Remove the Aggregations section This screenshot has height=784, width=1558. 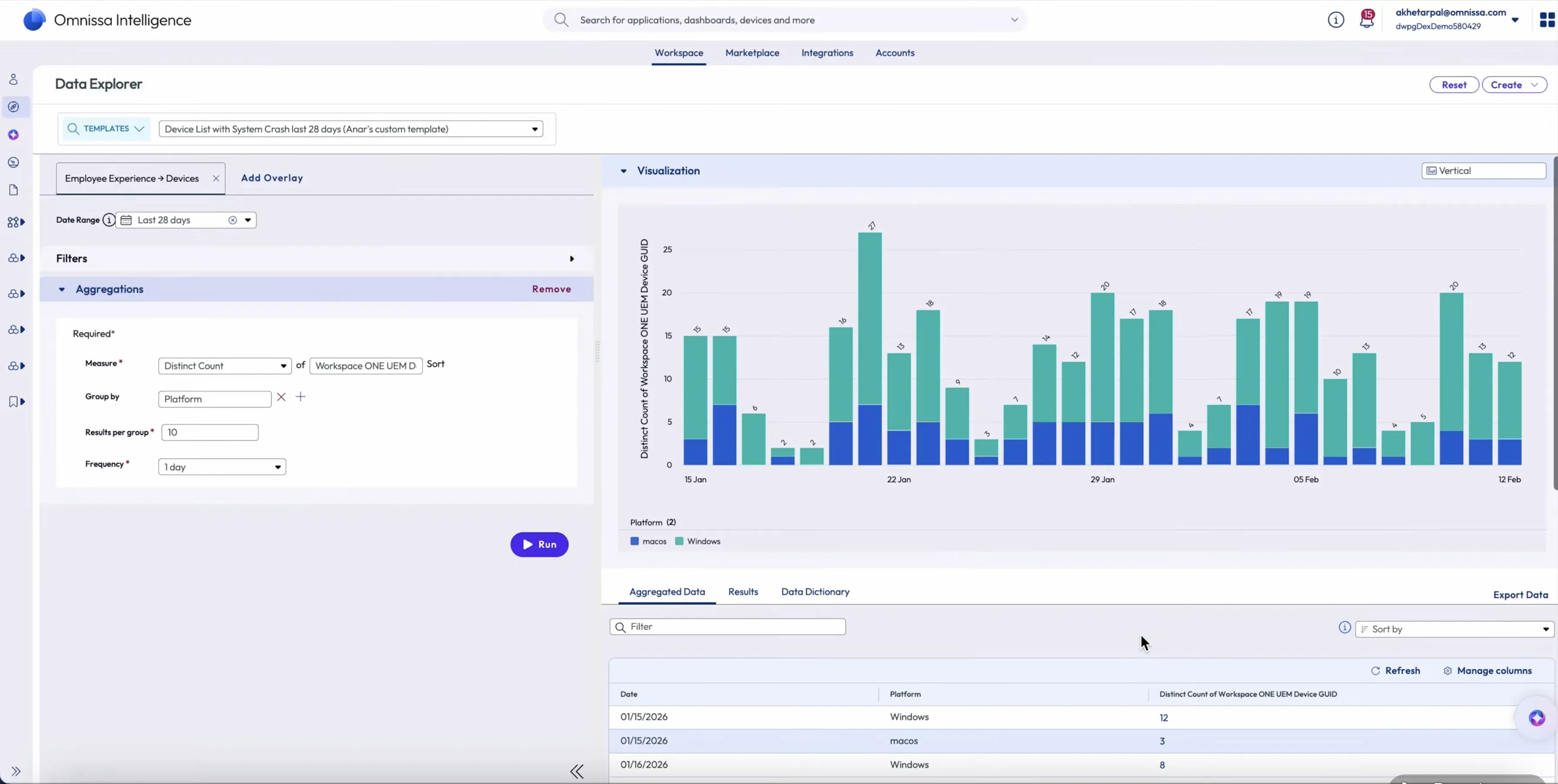552,289
